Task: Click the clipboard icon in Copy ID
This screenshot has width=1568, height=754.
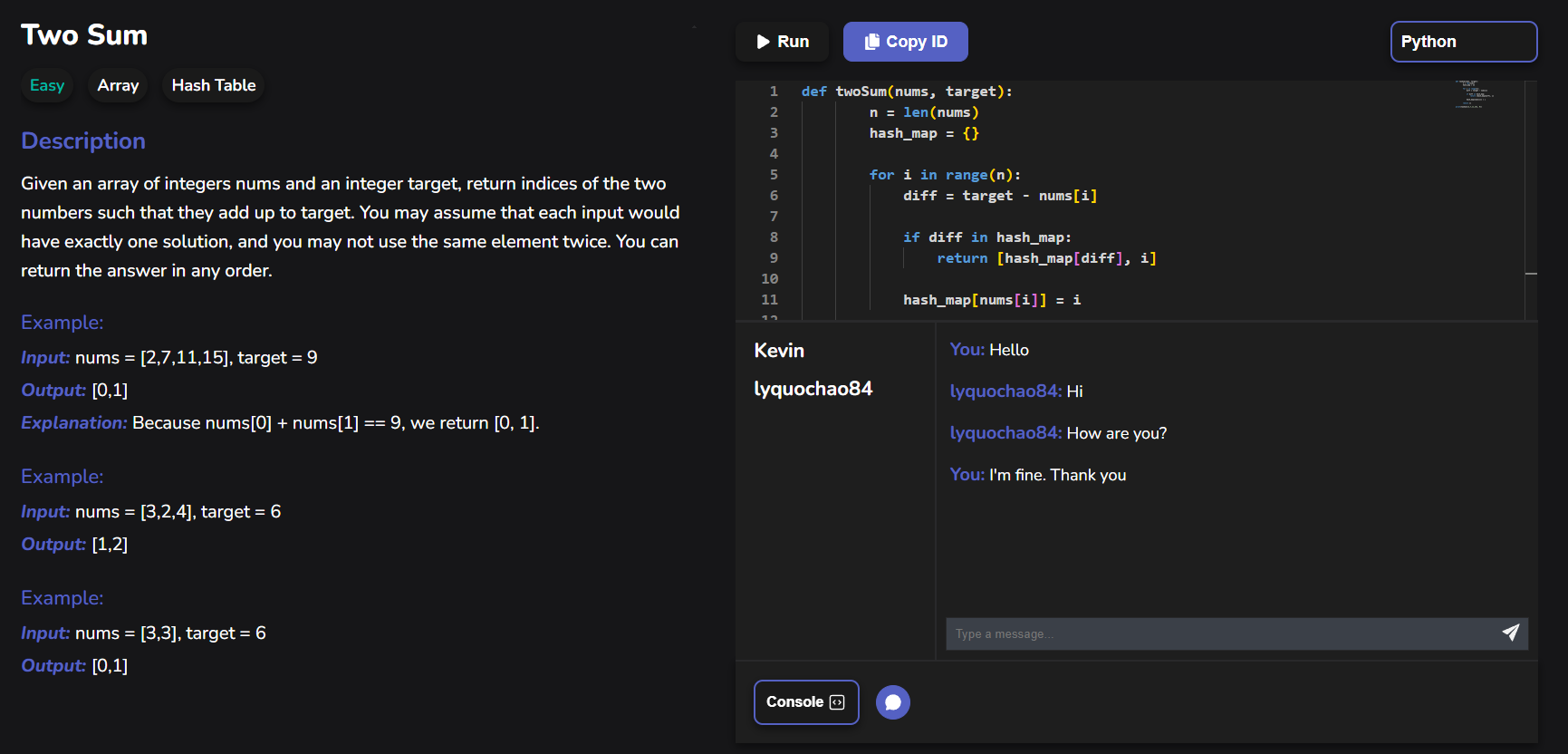Action: tap(871, 42)
